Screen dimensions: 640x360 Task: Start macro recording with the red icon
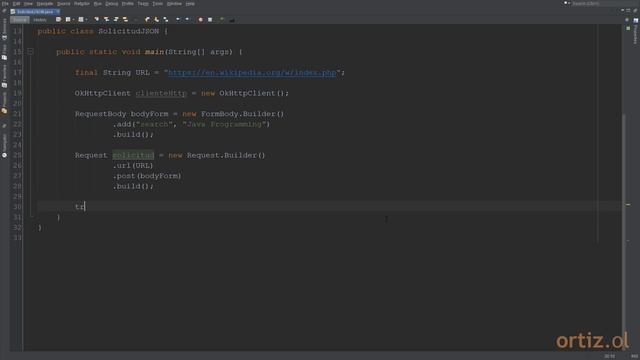coord(200,20)
